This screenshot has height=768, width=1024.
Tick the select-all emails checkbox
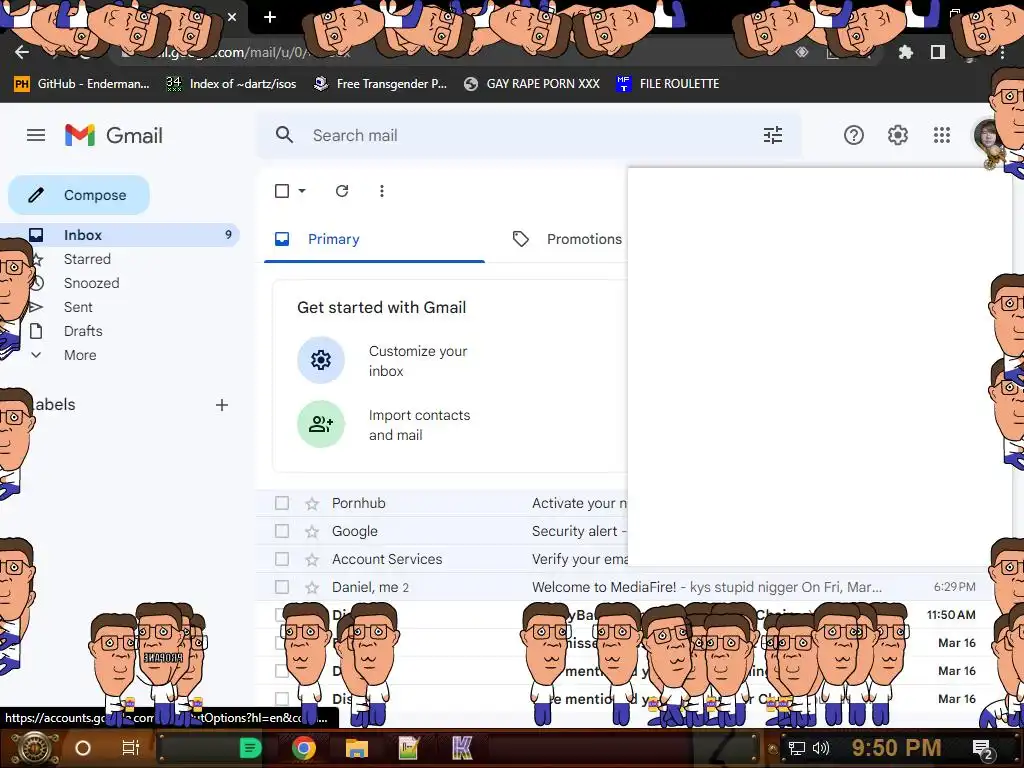pos(282,191)
